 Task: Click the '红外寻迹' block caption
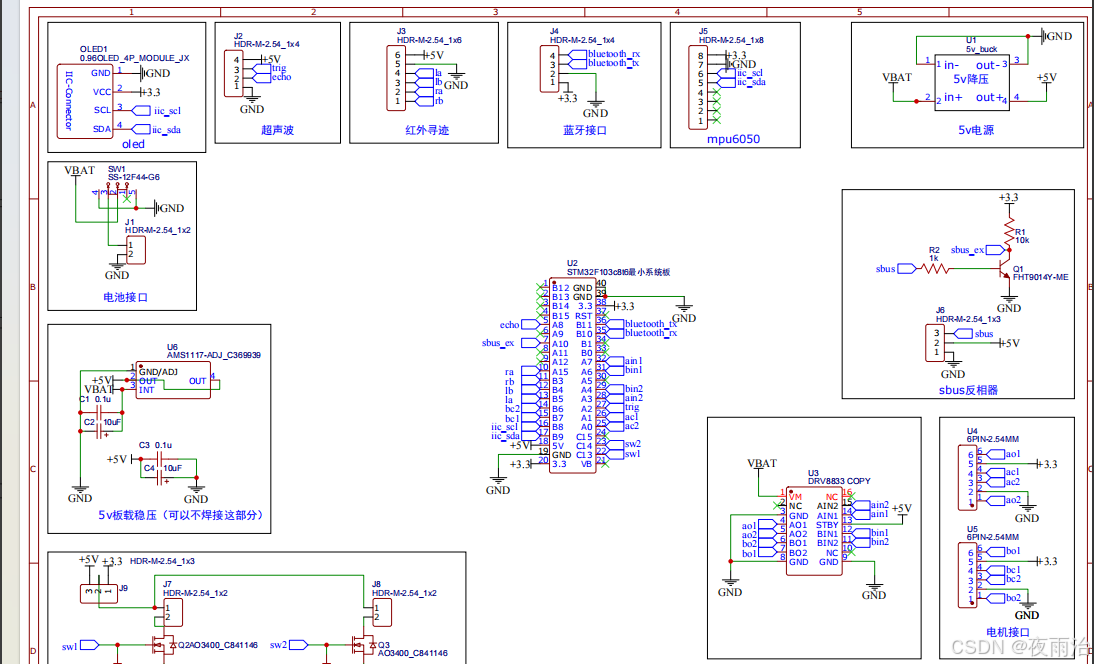point(427,130)
